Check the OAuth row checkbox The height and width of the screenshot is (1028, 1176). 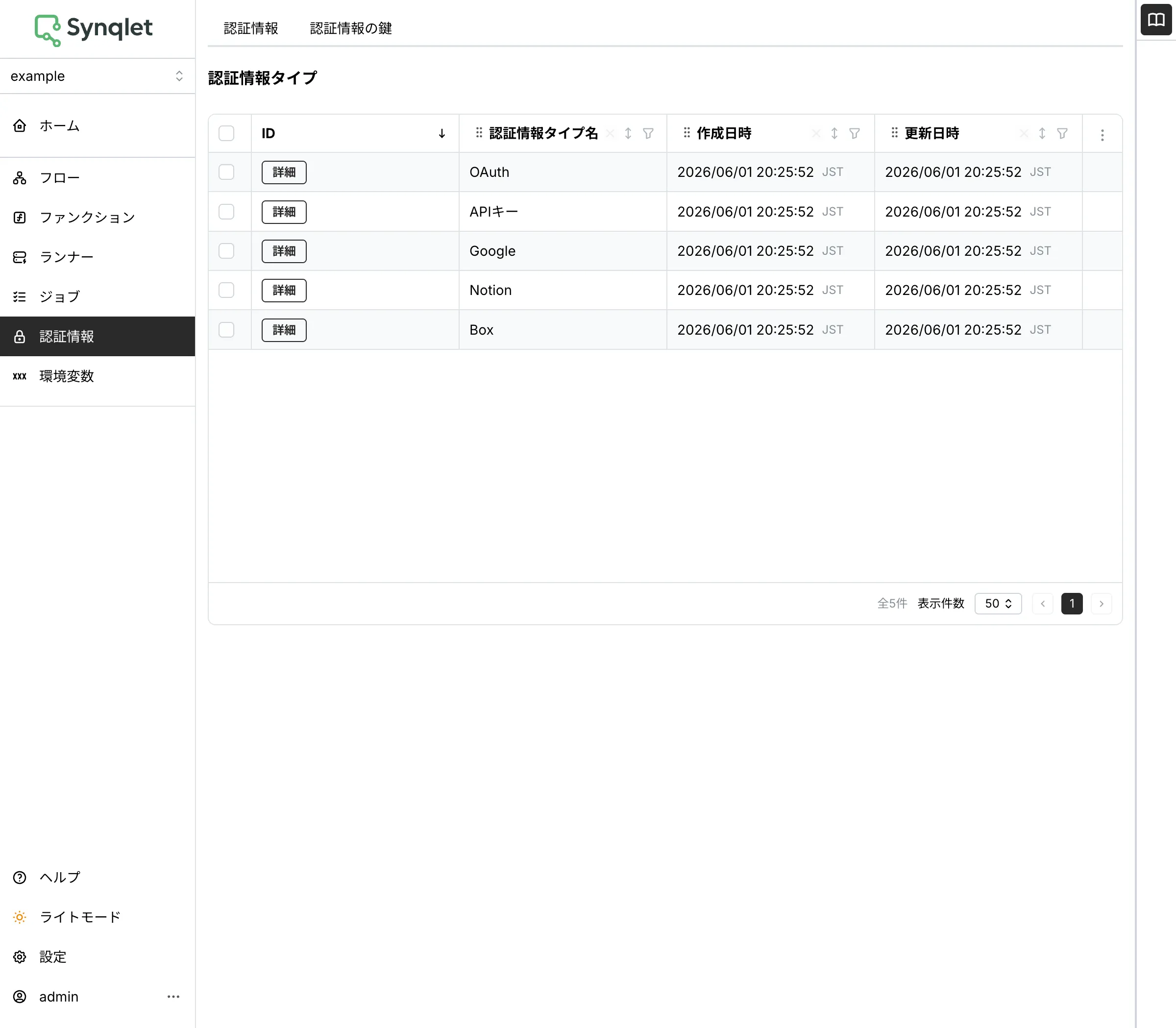point(226,172)
